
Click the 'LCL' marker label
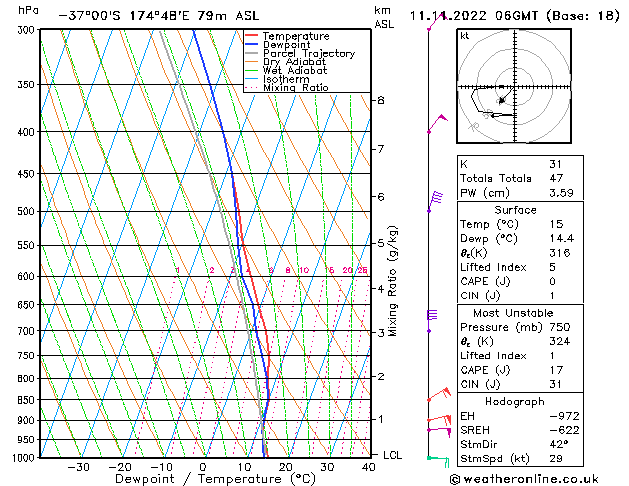pos(392,455)
